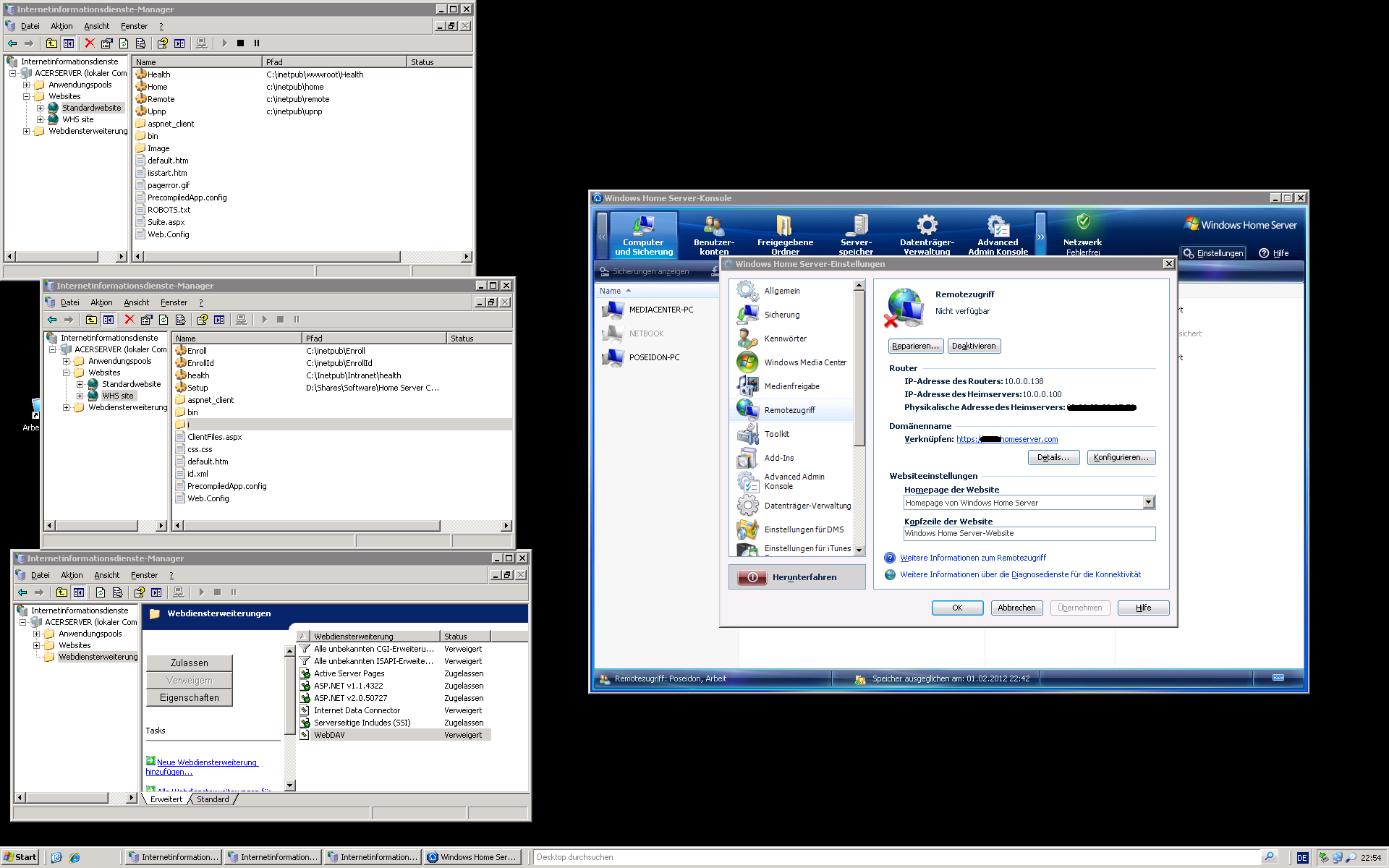Switch to Windows Home Server taskbar button
The height and width of the screenshot is (868, 1389).
[x=472, y=857]
